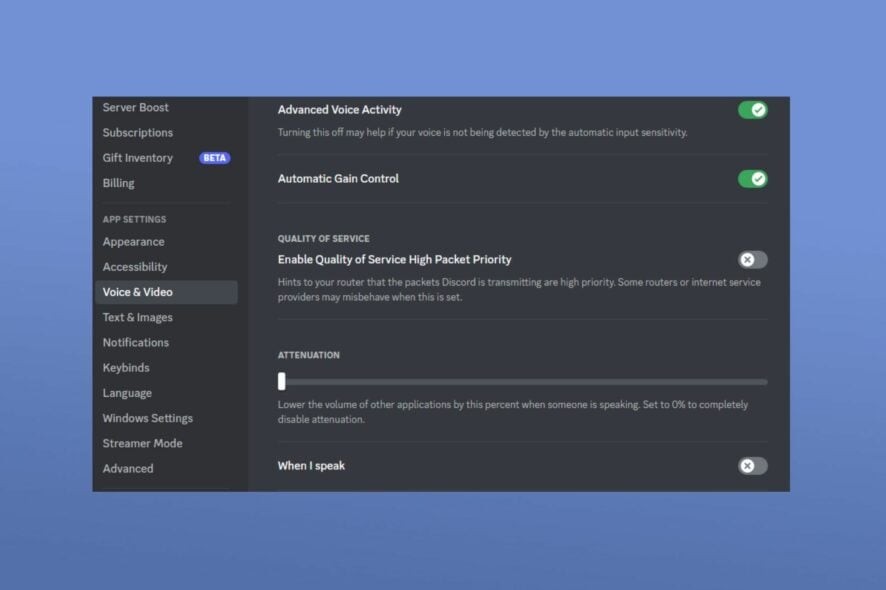Open the Gift Inventory page

137,157
